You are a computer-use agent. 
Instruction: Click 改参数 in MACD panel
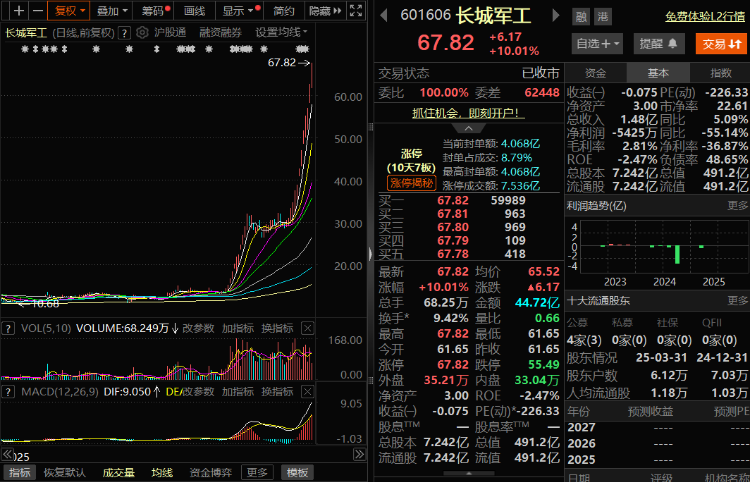pos(198,392)
